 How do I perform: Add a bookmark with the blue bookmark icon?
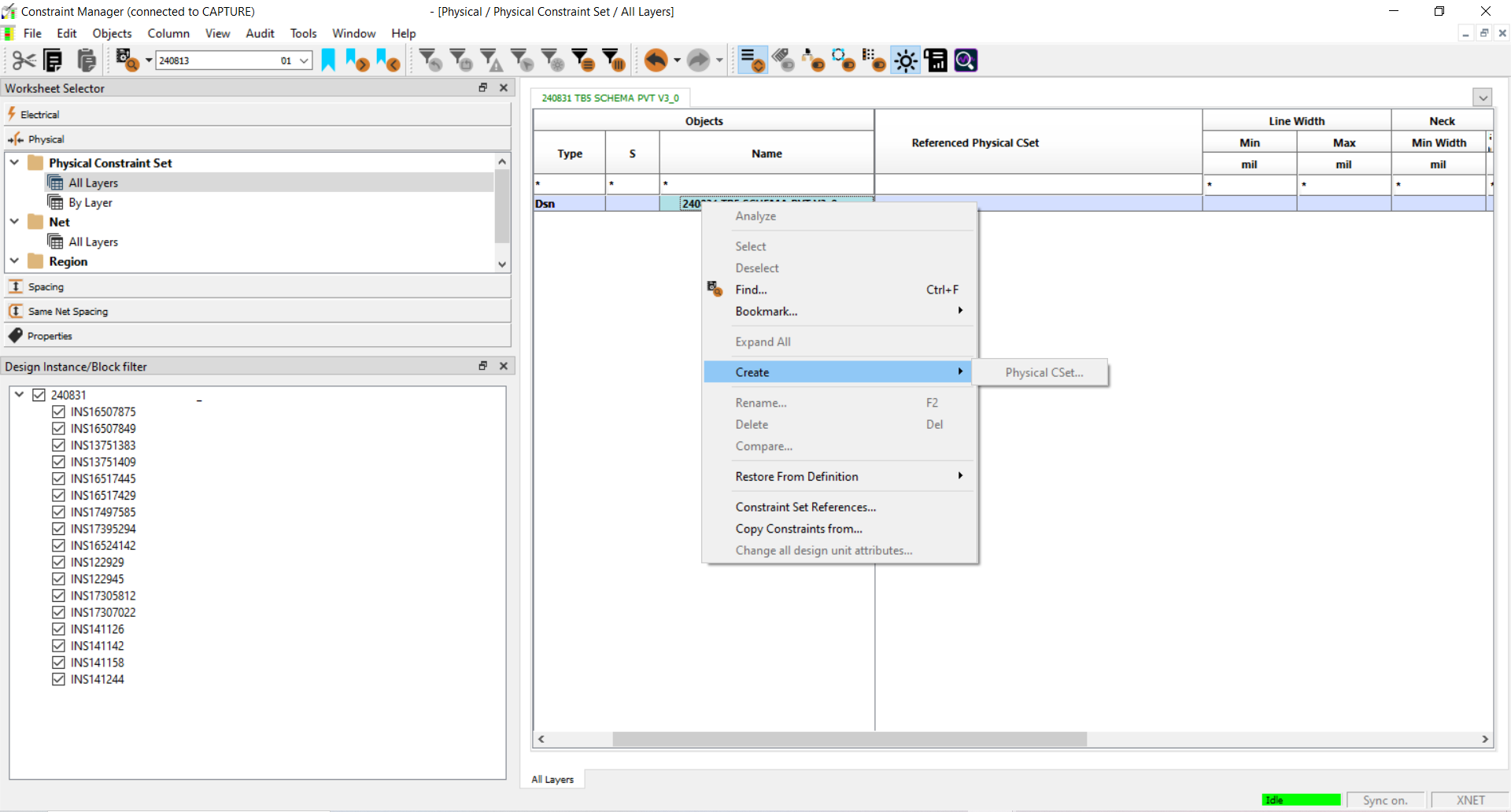(x=328, y=61)
